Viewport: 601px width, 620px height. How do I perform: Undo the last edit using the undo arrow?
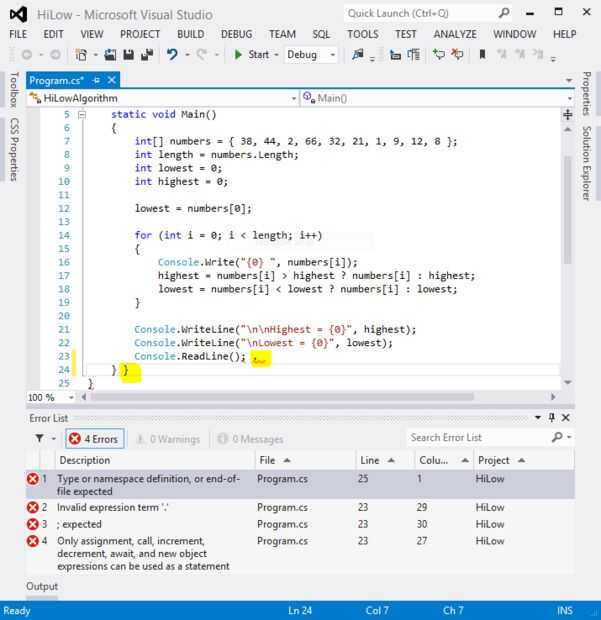(x=172, y=54)
